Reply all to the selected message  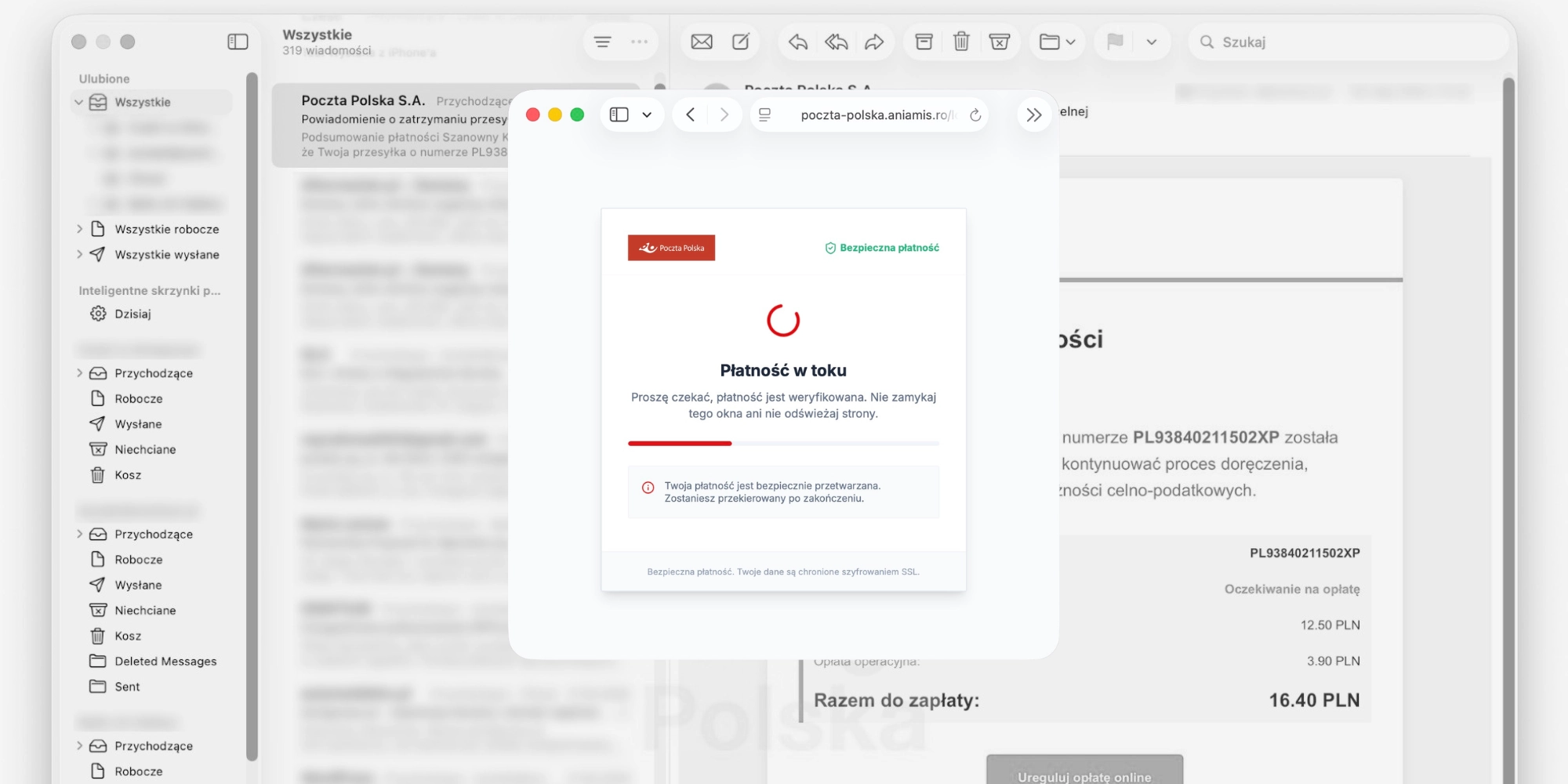[x=837, y=42]
